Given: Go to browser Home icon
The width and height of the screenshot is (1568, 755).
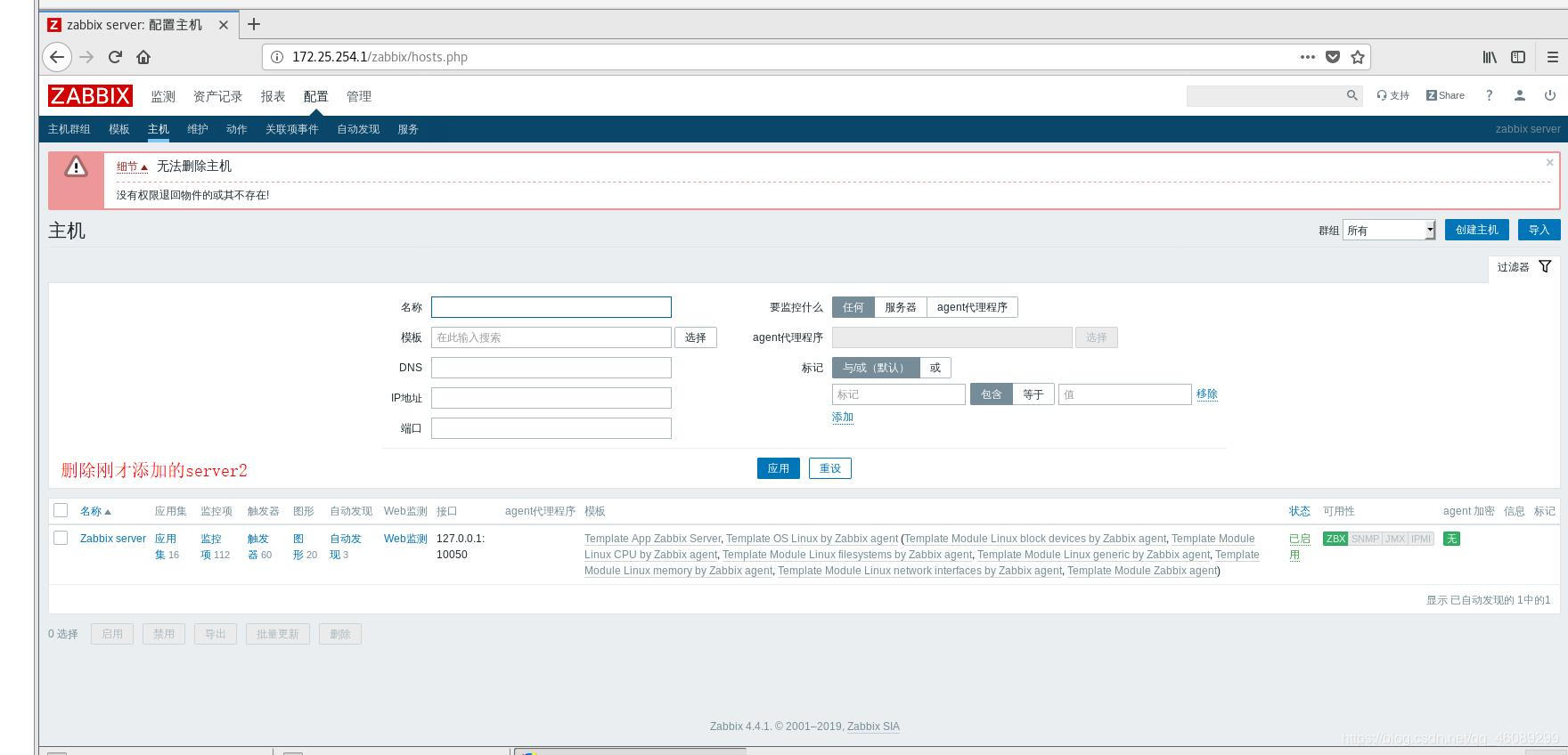Looking at the screenshot, I should pyautogui.click(x=143, y=57).
